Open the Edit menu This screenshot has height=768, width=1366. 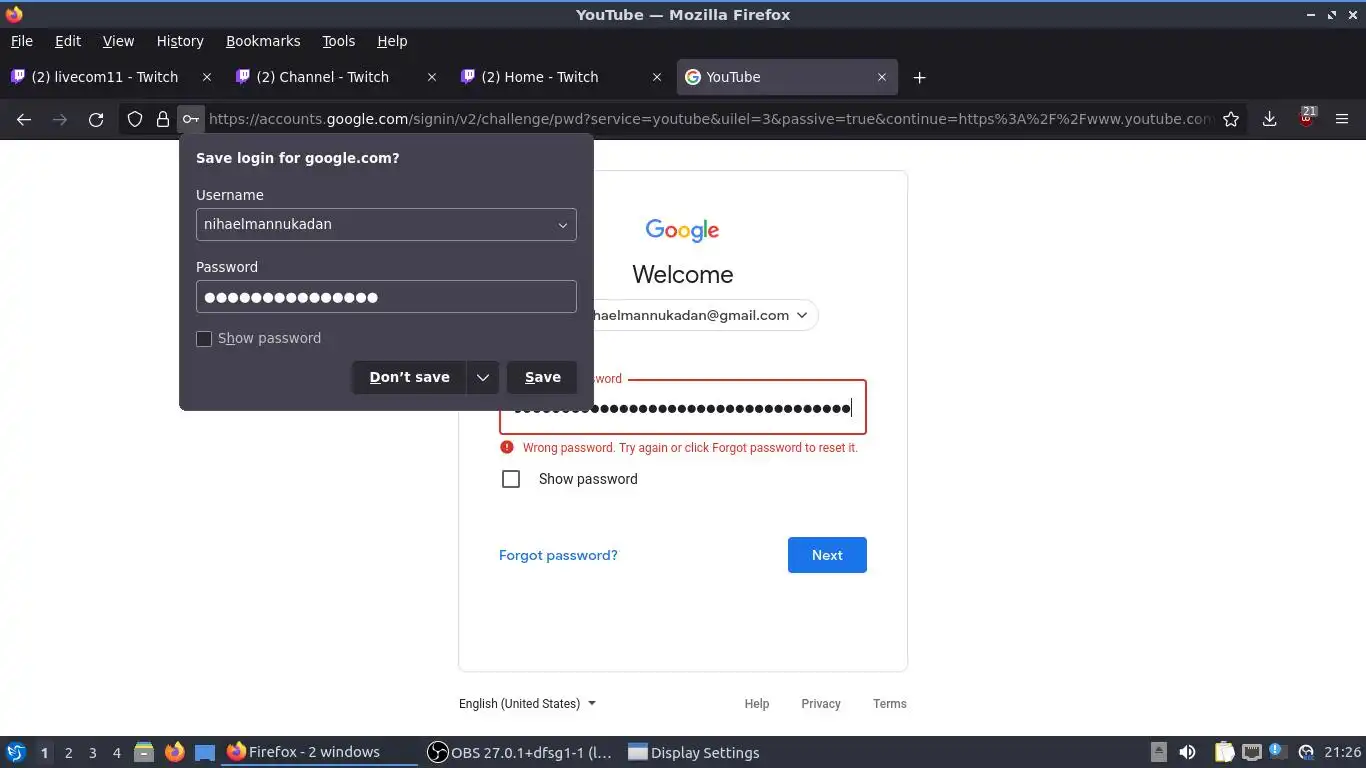point(68,41)
